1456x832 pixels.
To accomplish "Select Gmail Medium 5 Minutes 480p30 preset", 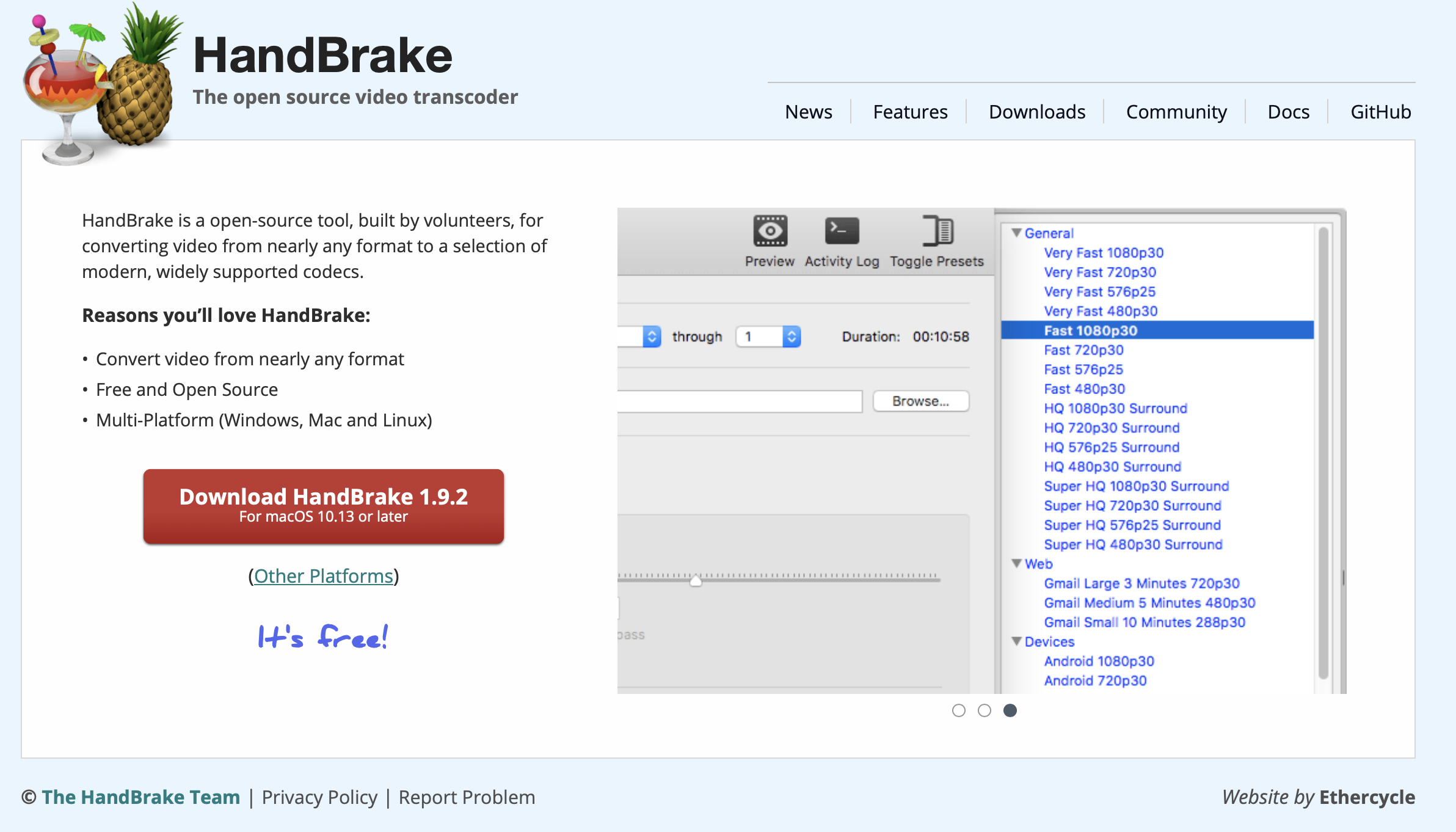I will (x=1149, y=604).
